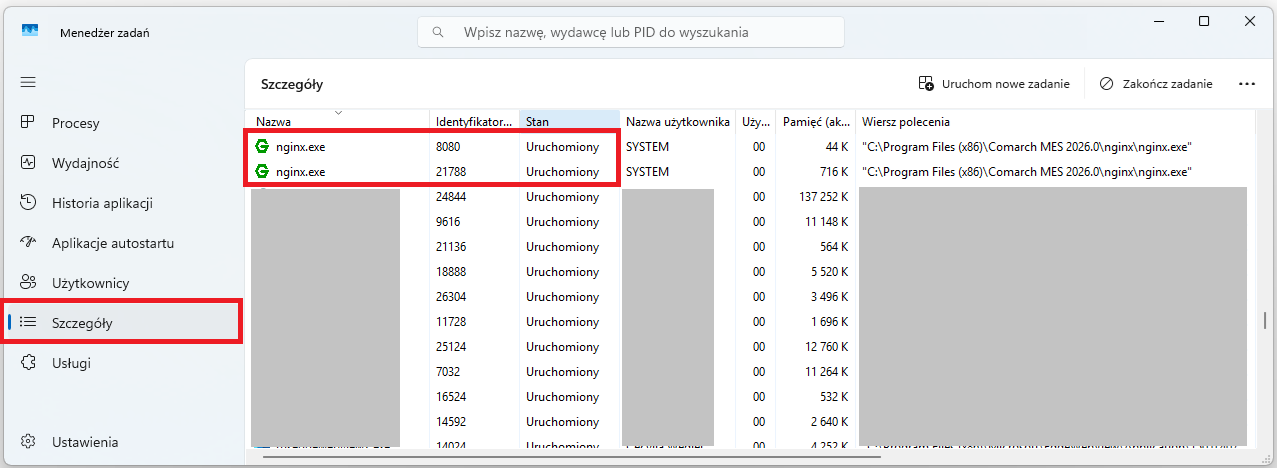The width and height of the screenshot is (1277, 468).
Task: Select nginx.exe row with PID 8080
Action: click(x=750, y=147)
